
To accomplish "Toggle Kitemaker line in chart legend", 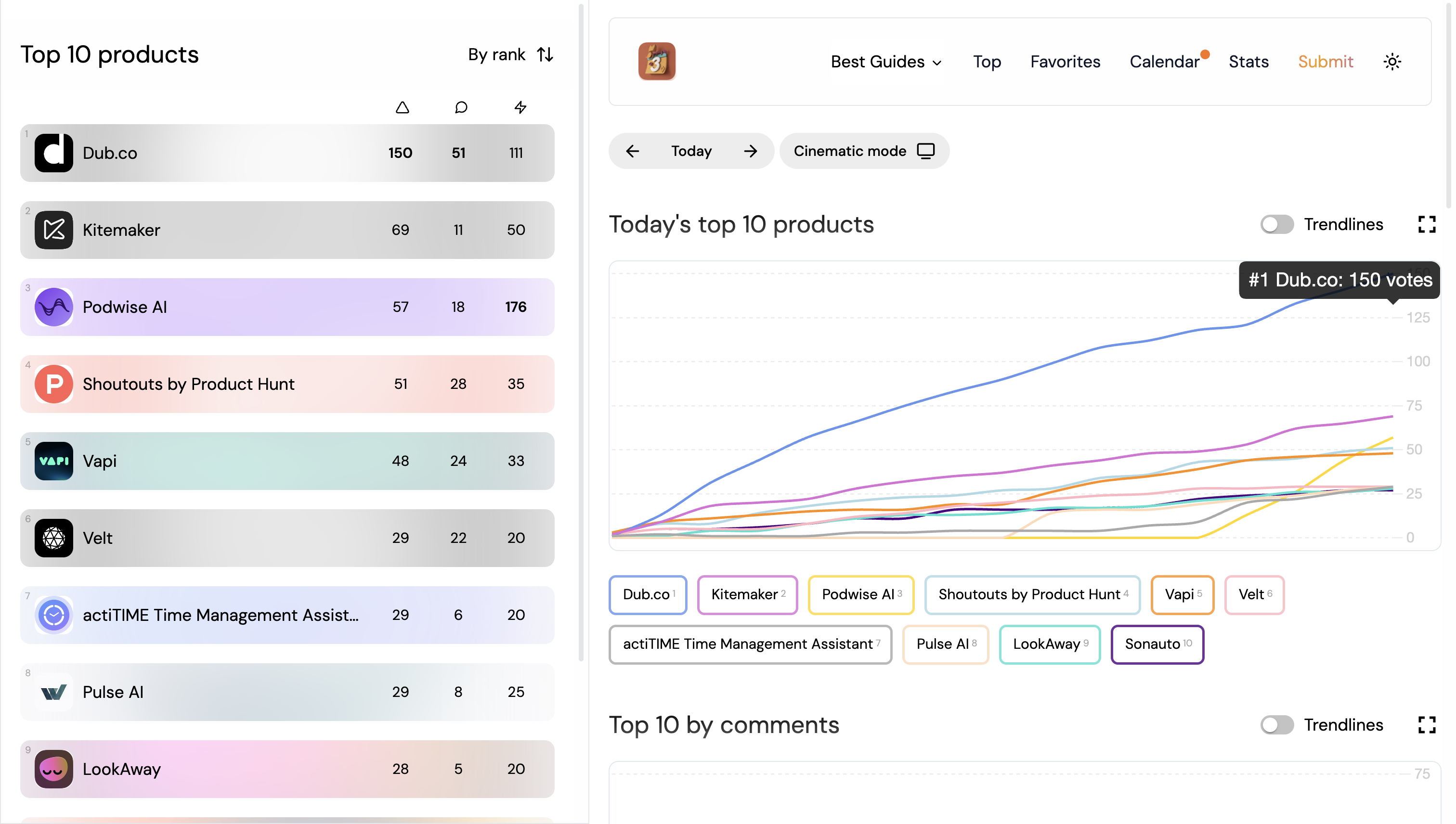I will (747, 594).
